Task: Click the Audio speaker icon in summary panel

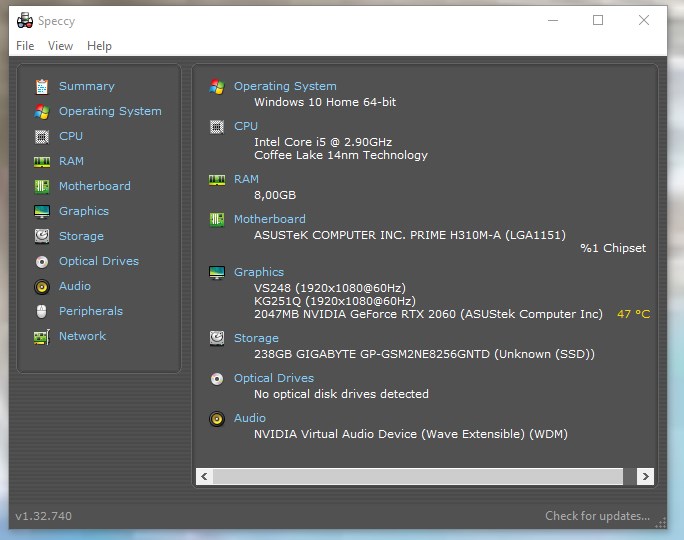Action: [217, 419]
